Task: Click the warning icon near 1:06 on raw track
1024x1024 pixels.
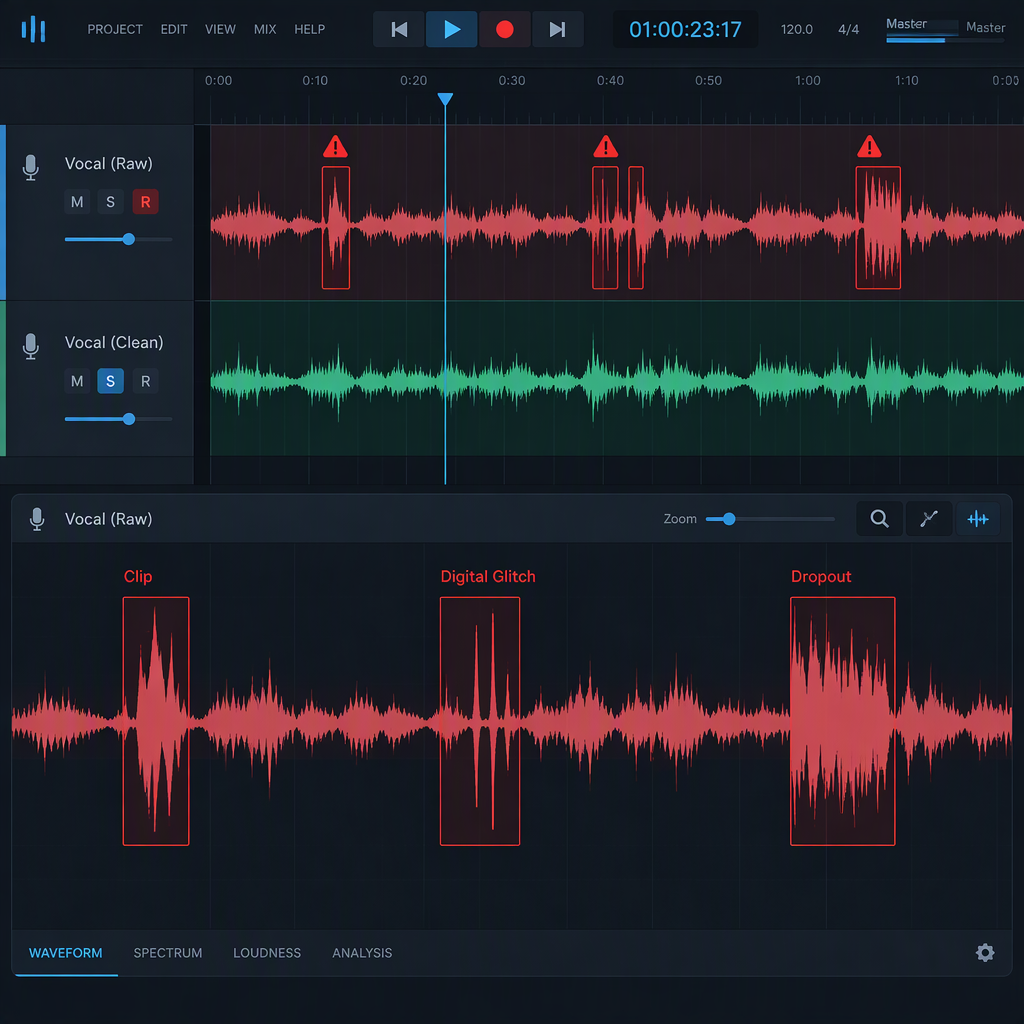Action: coord(869,147)
